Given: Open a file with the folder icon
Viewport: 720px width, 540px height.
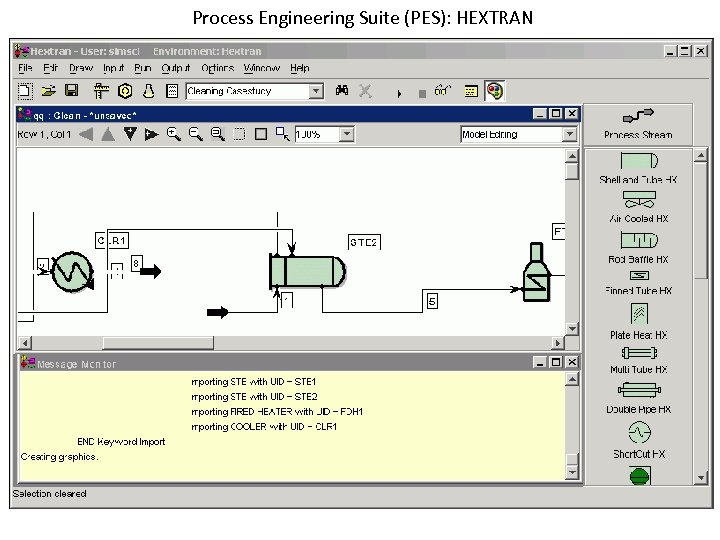Looking at the screenshot, I should click(x=48, y=91).
